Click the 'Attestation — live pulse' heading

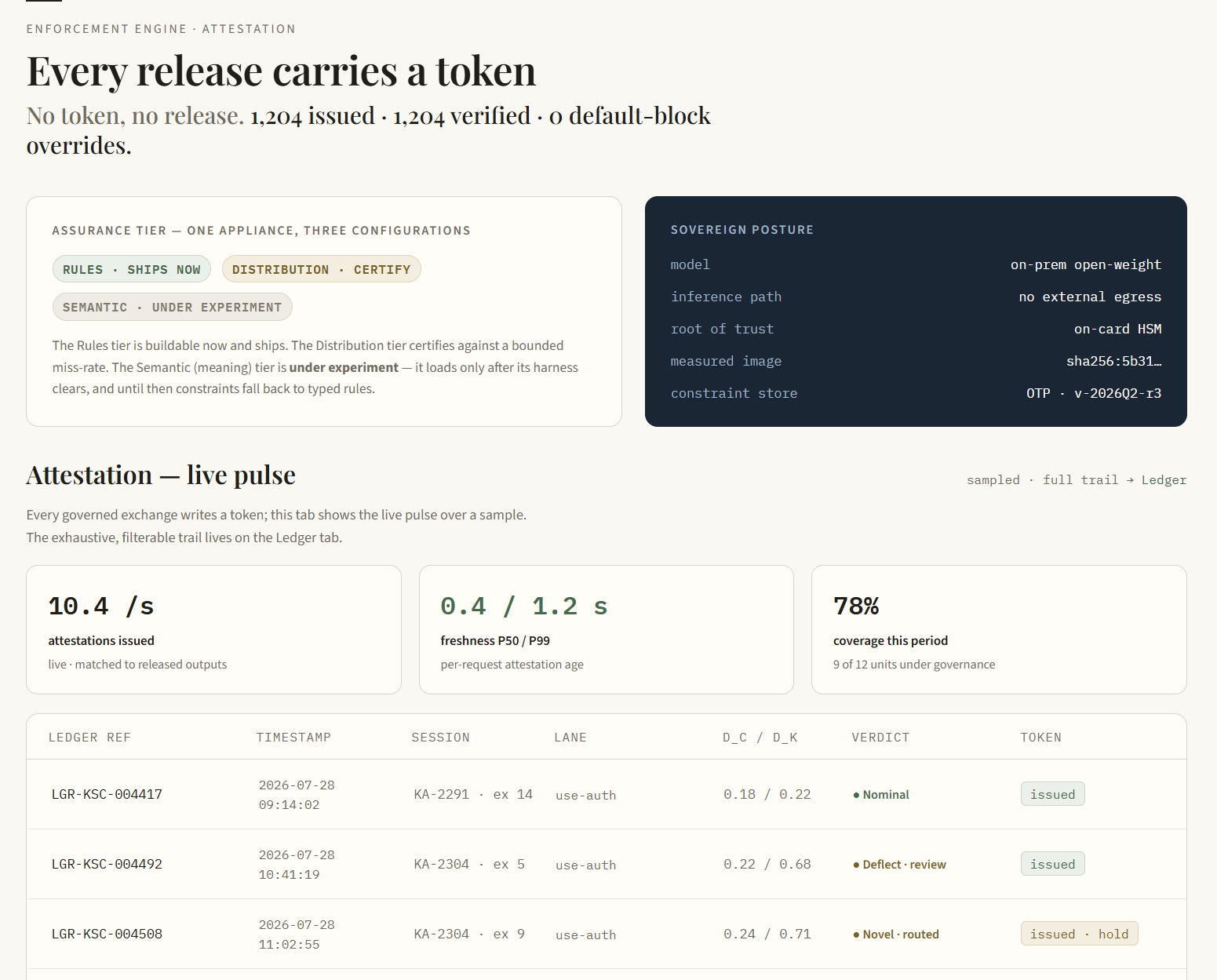pos(161,475)
